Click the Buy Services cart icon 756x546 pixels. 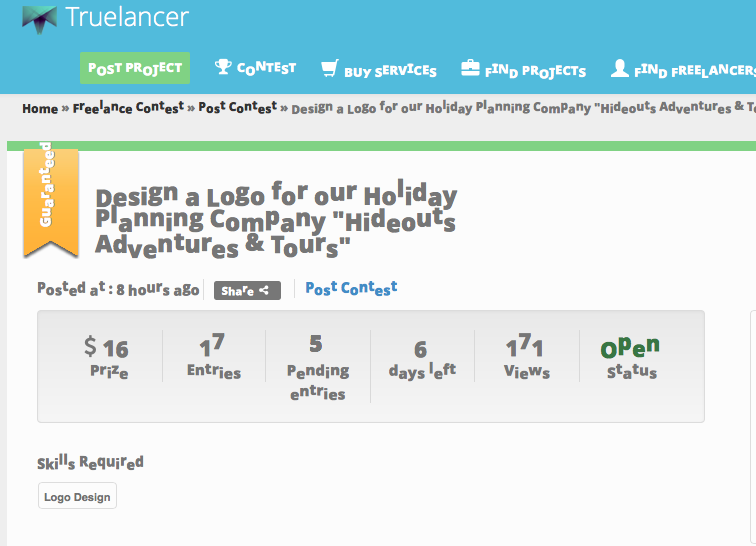[x=330, y=68]
